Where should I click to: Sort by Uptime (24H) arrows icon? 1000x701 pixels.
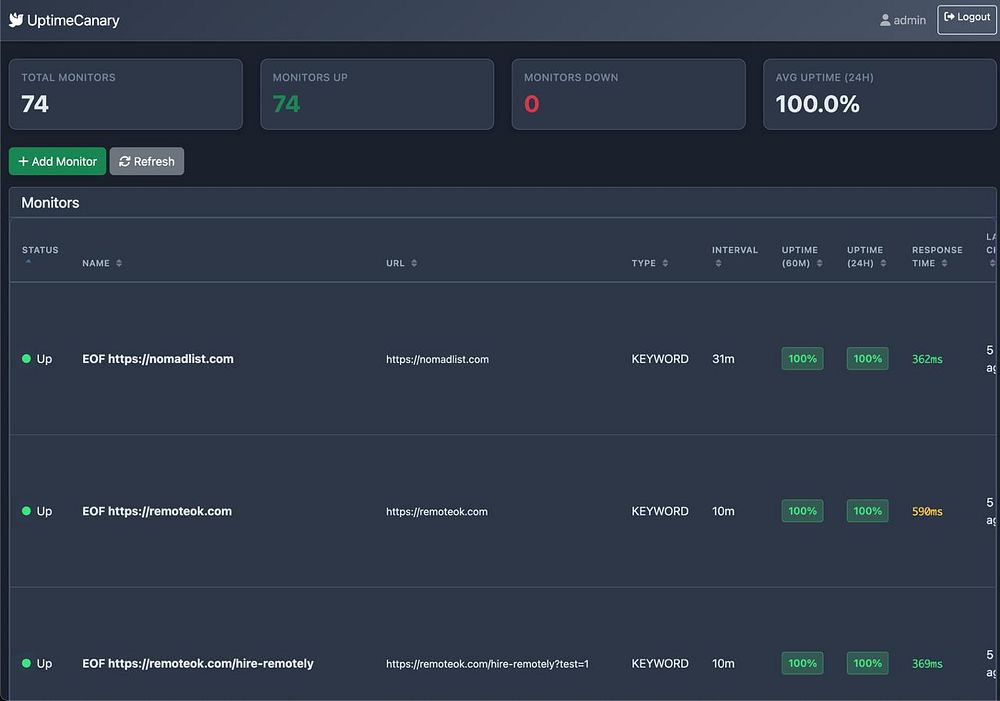pyautogui.click(x=883, y=263)
